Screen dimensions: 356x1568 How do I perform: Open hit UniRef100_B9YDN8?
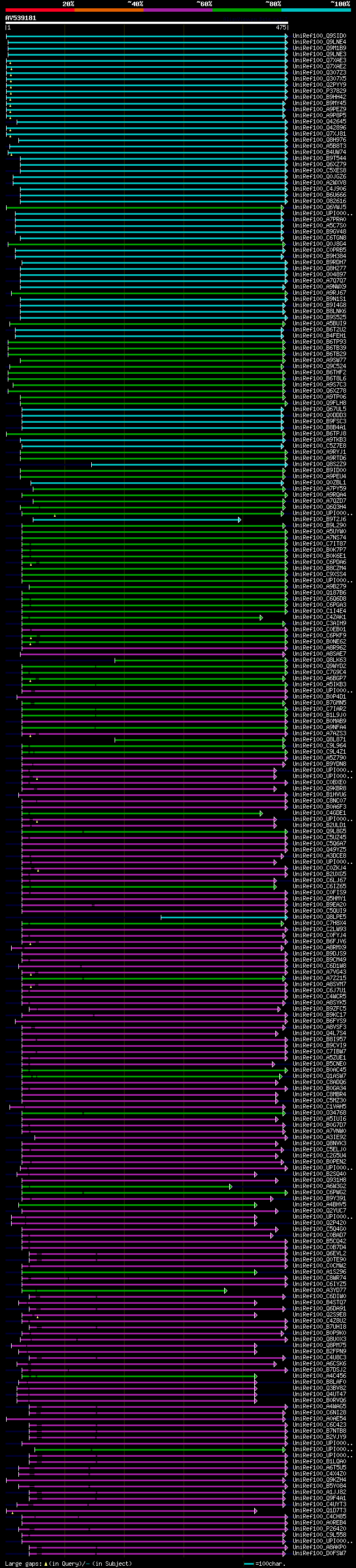point(319,764)
